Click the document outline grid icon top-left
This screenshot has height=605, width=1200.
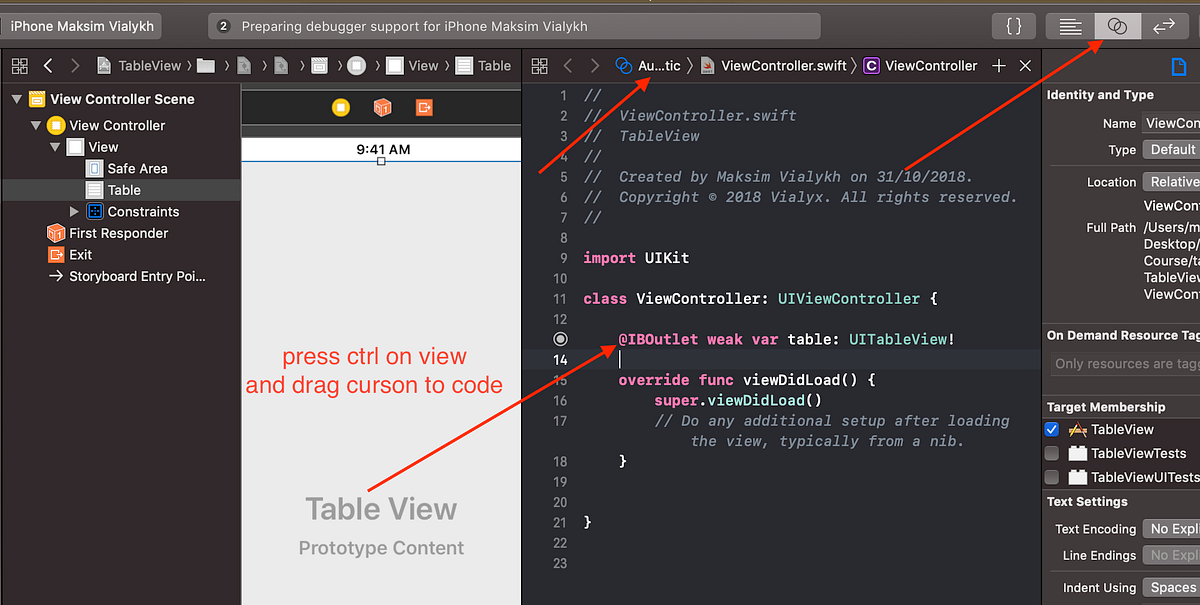pos(19,65)
